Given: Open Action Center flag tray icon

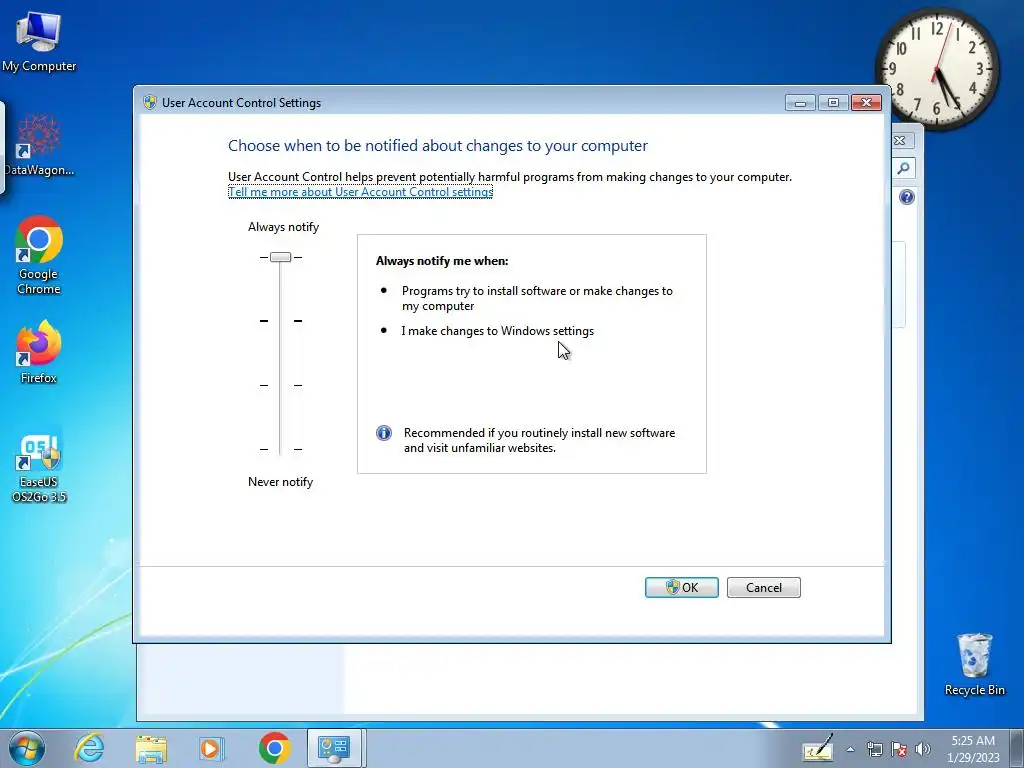Looking at the screenshot, I should pos(899,749).
